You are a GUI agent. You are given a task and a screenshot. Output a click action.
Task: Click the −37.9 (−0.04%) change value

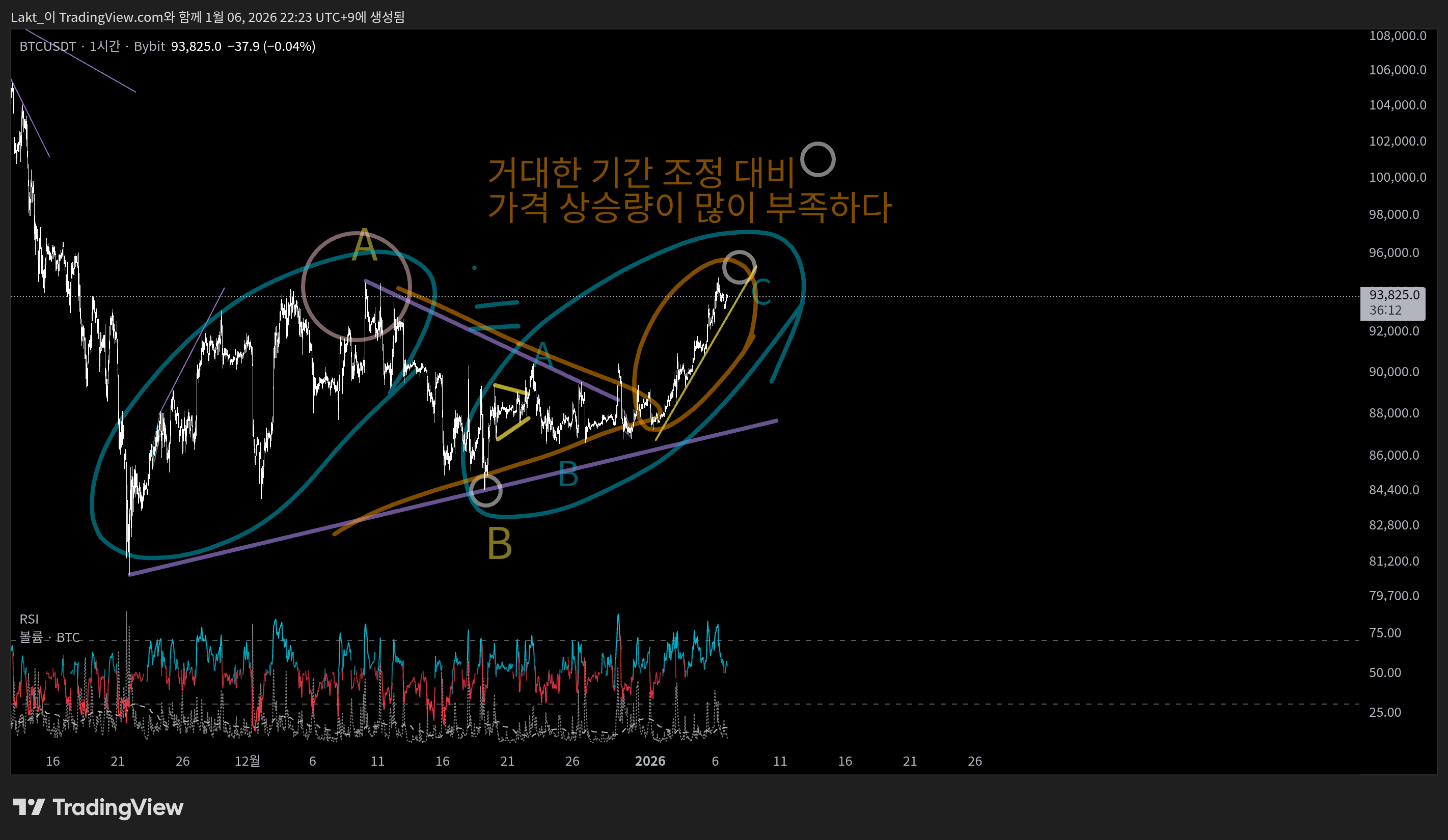271,46
